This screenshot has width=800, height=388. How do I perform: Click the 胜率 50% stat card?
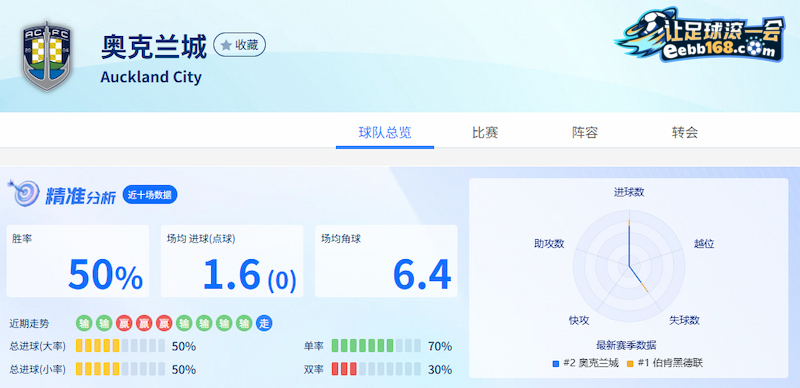(x=78, y=261)
